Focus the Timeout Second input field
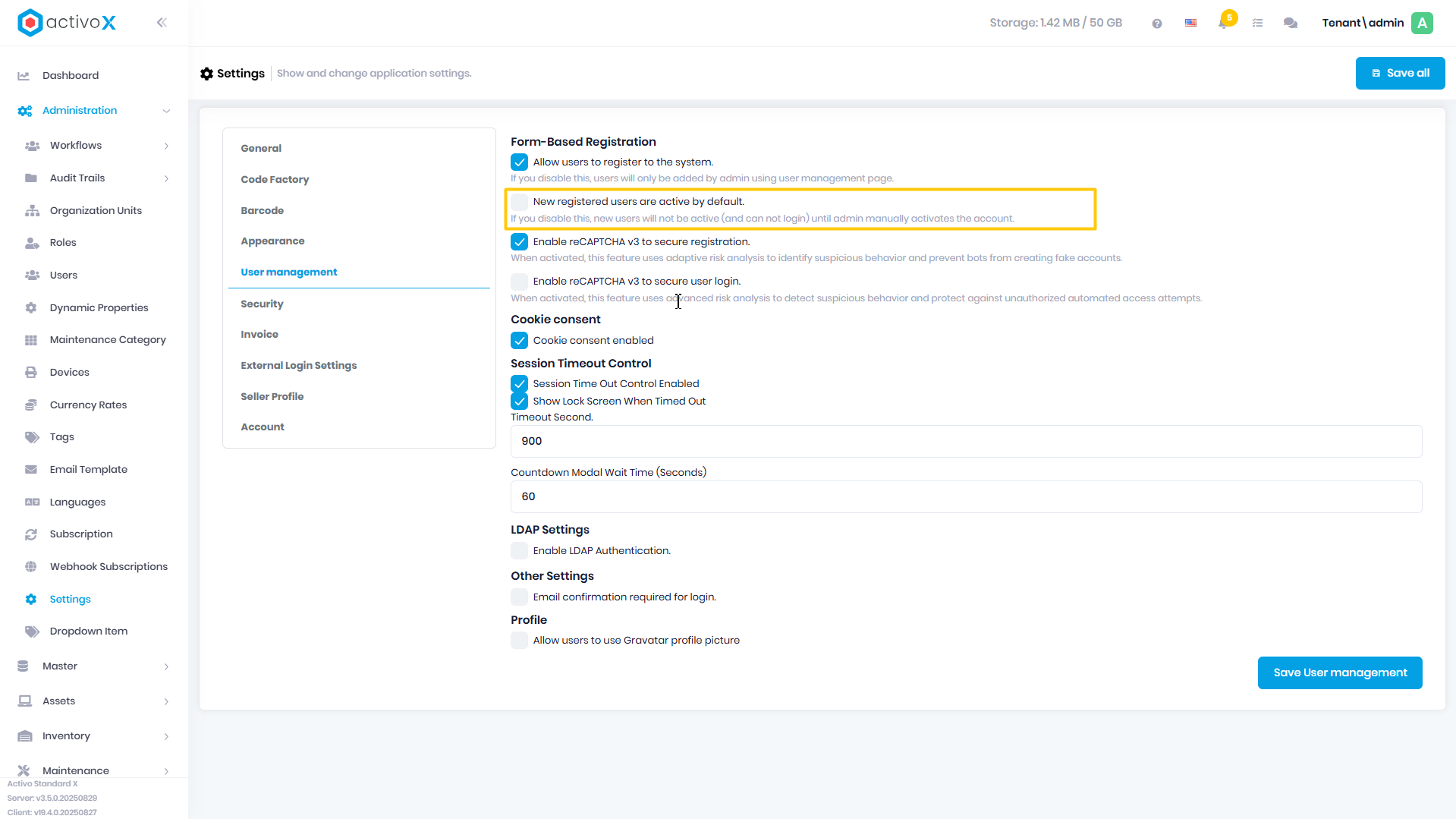This screenshot has height=819, width=1456. coord(966,441)
